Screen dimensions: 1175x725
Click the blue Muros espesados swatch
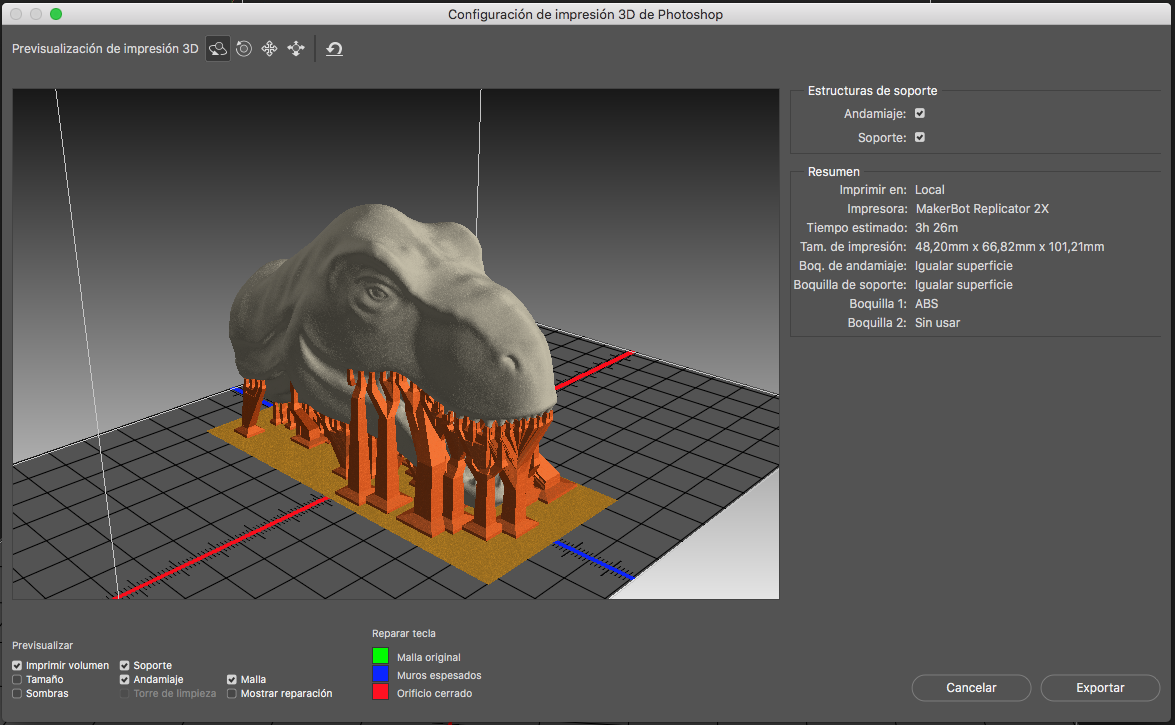click(380, 674)
